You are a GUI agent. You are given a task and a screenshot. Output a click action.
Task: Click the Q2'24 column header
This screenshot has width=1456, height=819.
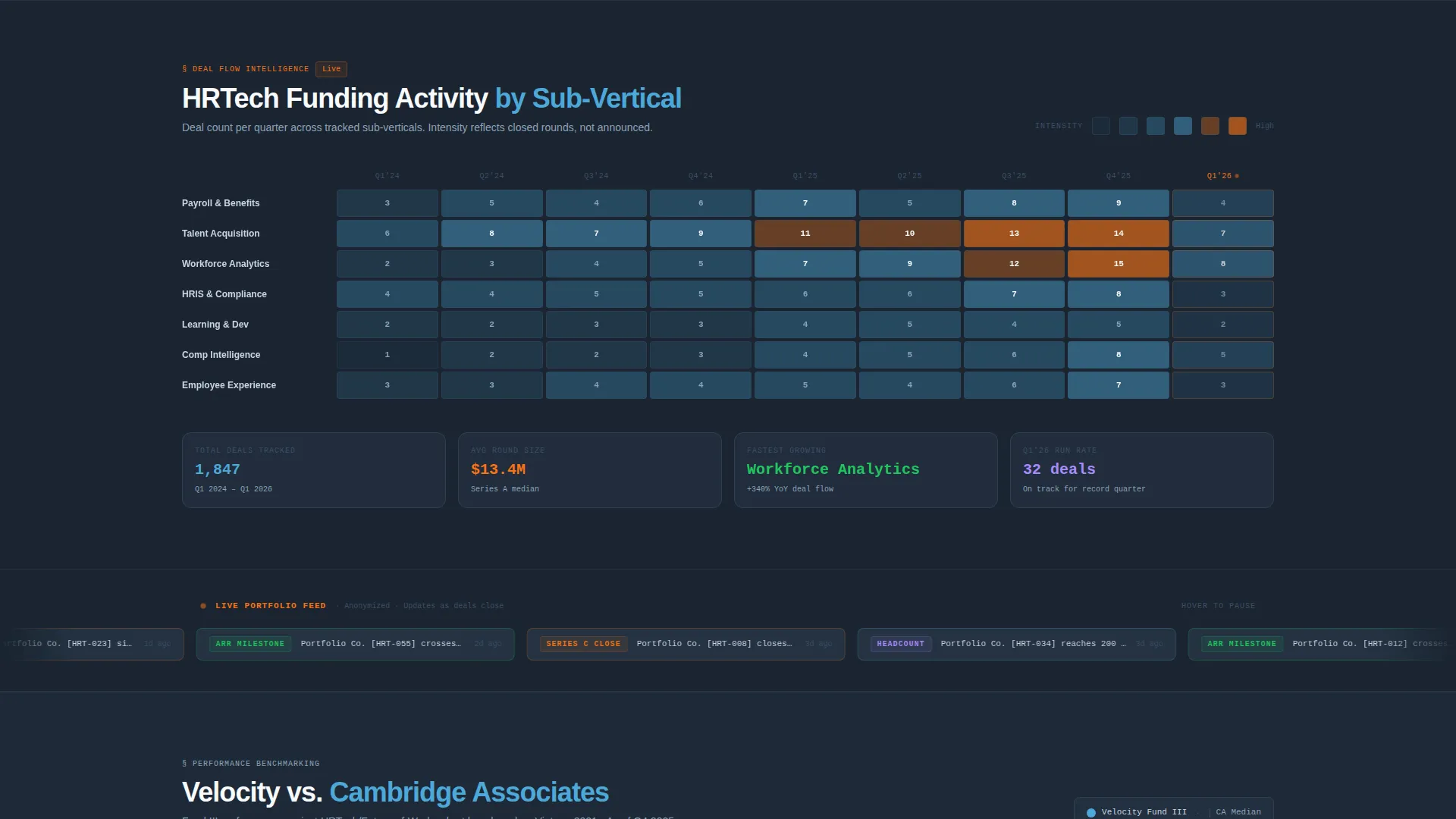(491, 176)
